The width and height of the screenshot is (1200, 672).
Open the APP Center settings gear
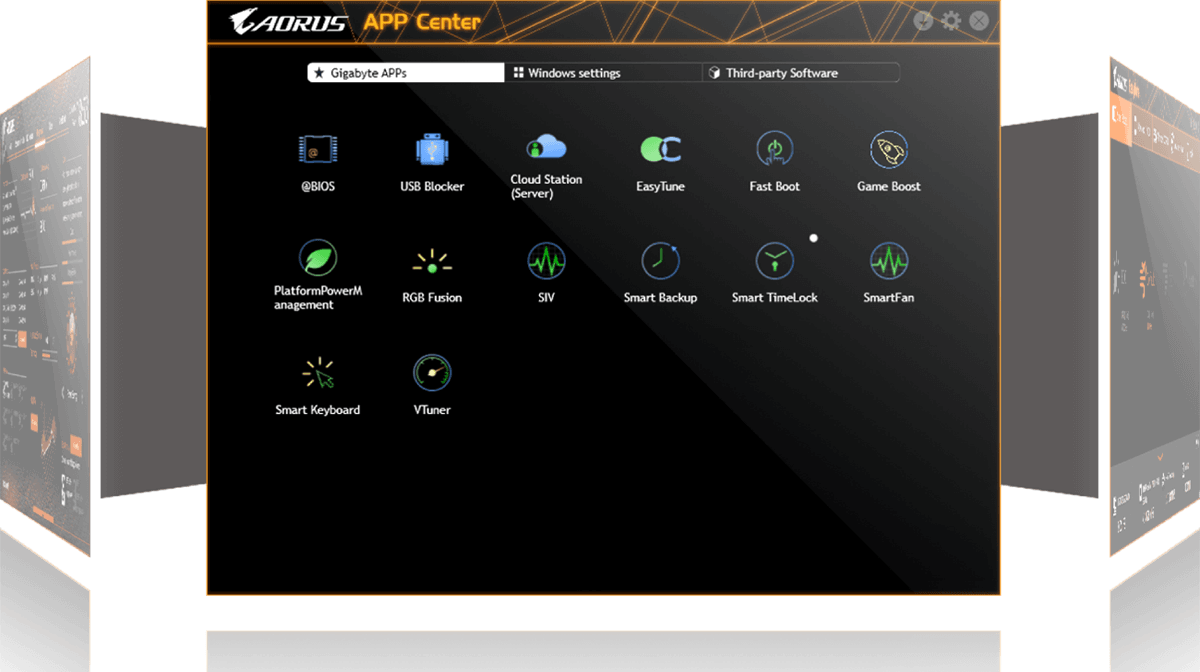click(950, 21)
